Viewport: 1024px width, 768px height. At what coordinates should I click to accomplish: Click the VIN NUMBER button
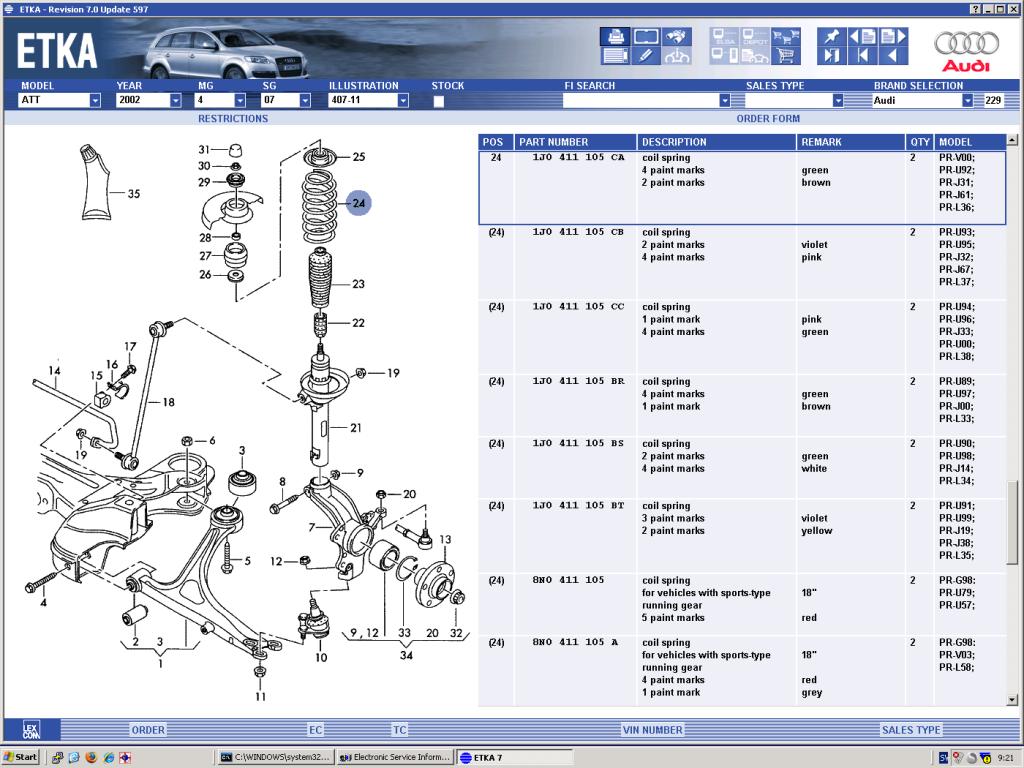click(x=652, y=730)
